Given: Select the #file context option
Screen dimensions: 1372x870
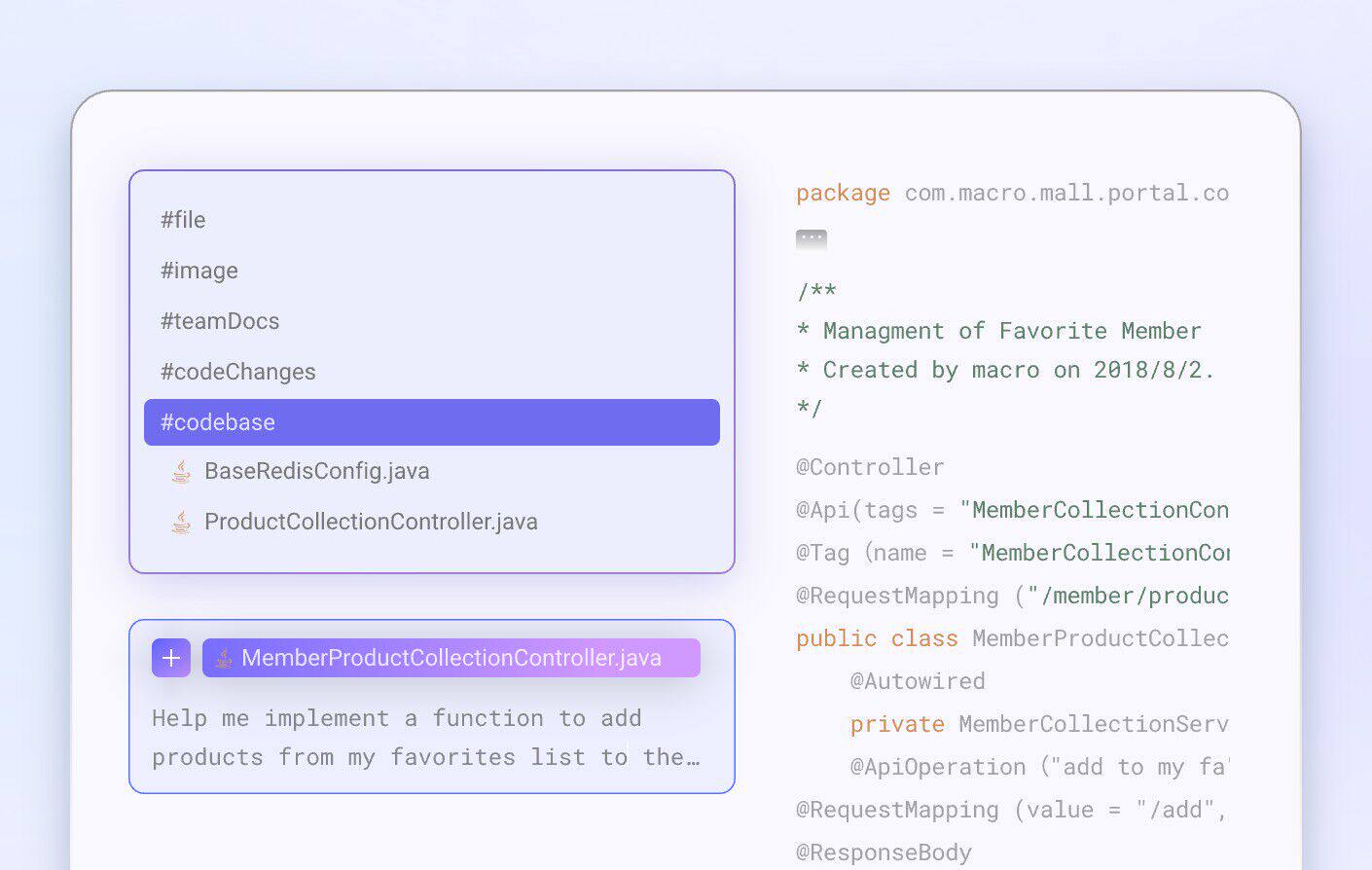Looking at the screenshot, I should coord(184,219).
